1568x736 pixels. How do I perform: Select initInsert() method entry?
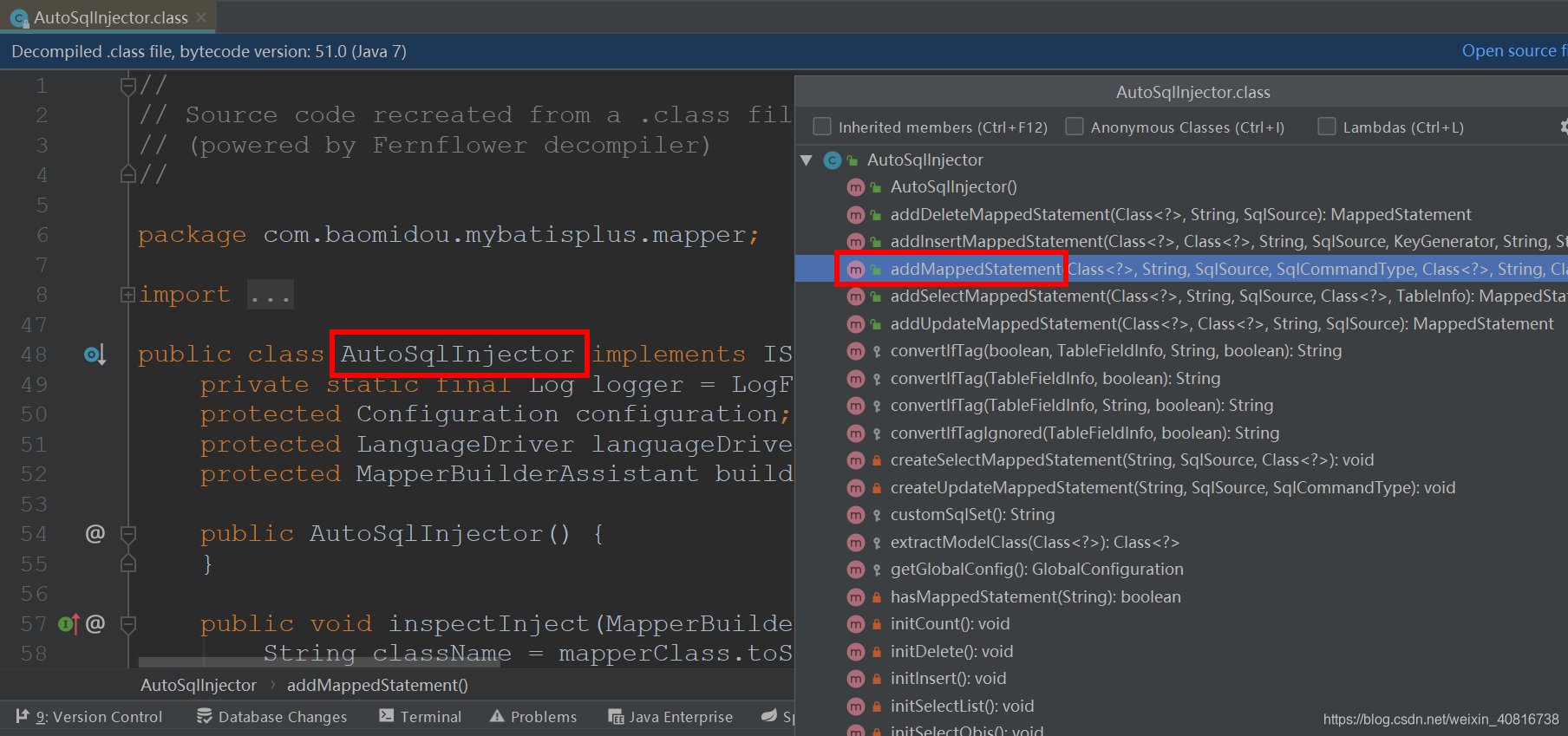point(948,678)
